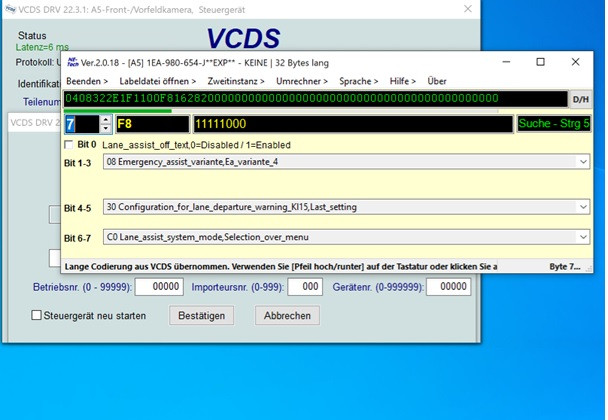This screenshot has width=608, height=420.
Task: Click the Status label in VCDS window
Action: pyautogui.click(x=32, y=36)
